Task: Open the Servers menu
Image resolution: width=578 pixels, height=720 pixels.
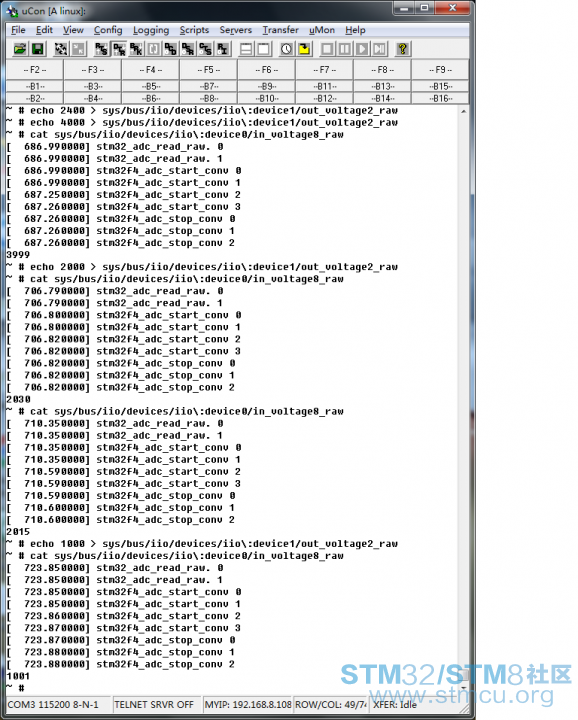Action: click(x=236, y=30)
